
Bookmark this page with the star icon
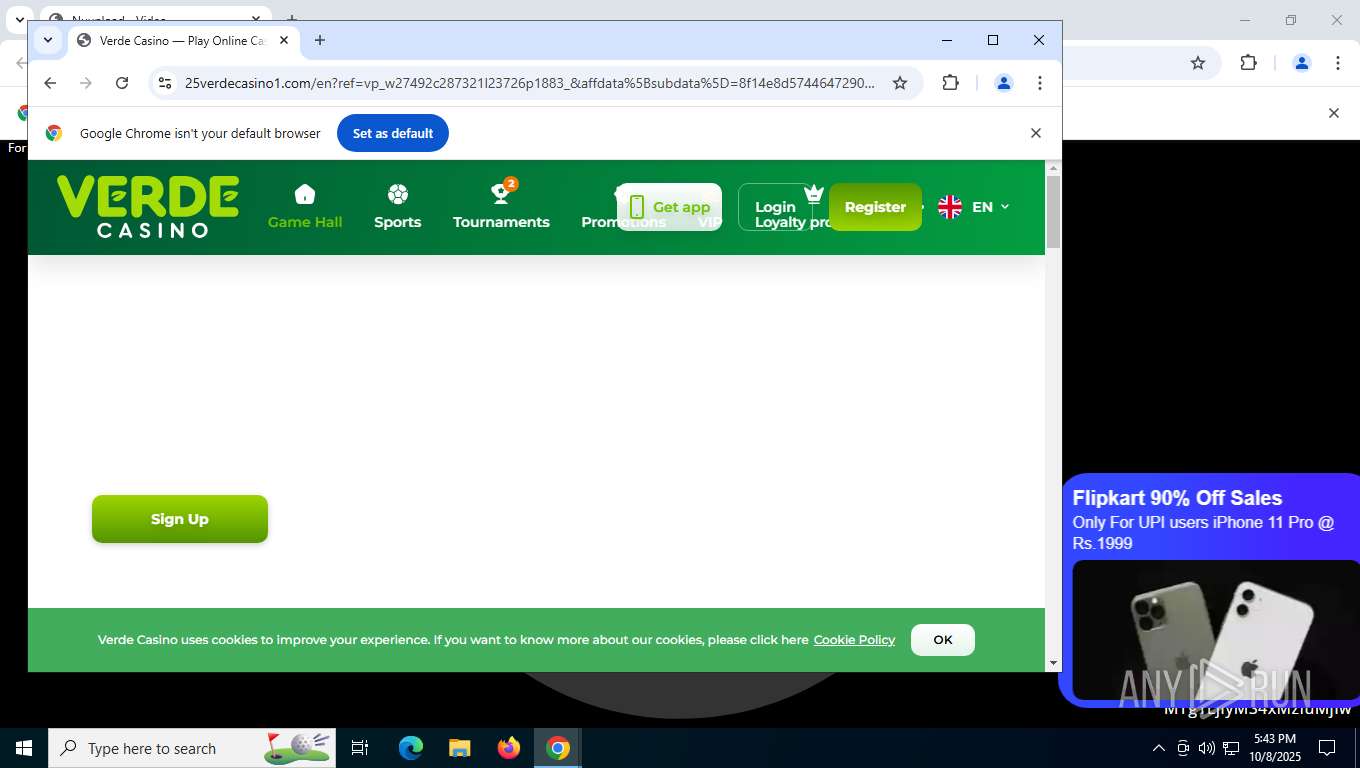900,83
